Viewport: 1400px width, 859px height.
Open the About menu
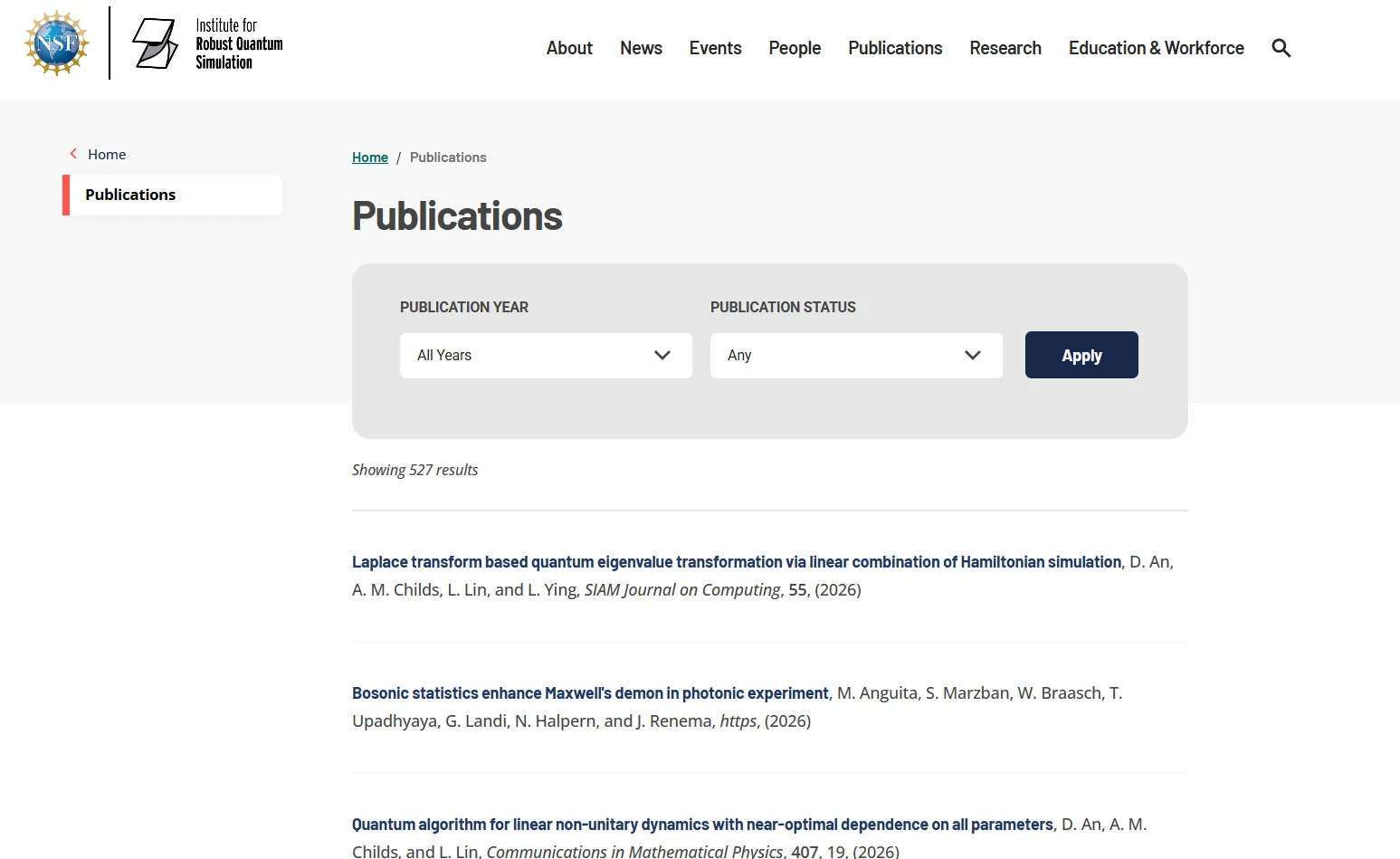(569, 48)
